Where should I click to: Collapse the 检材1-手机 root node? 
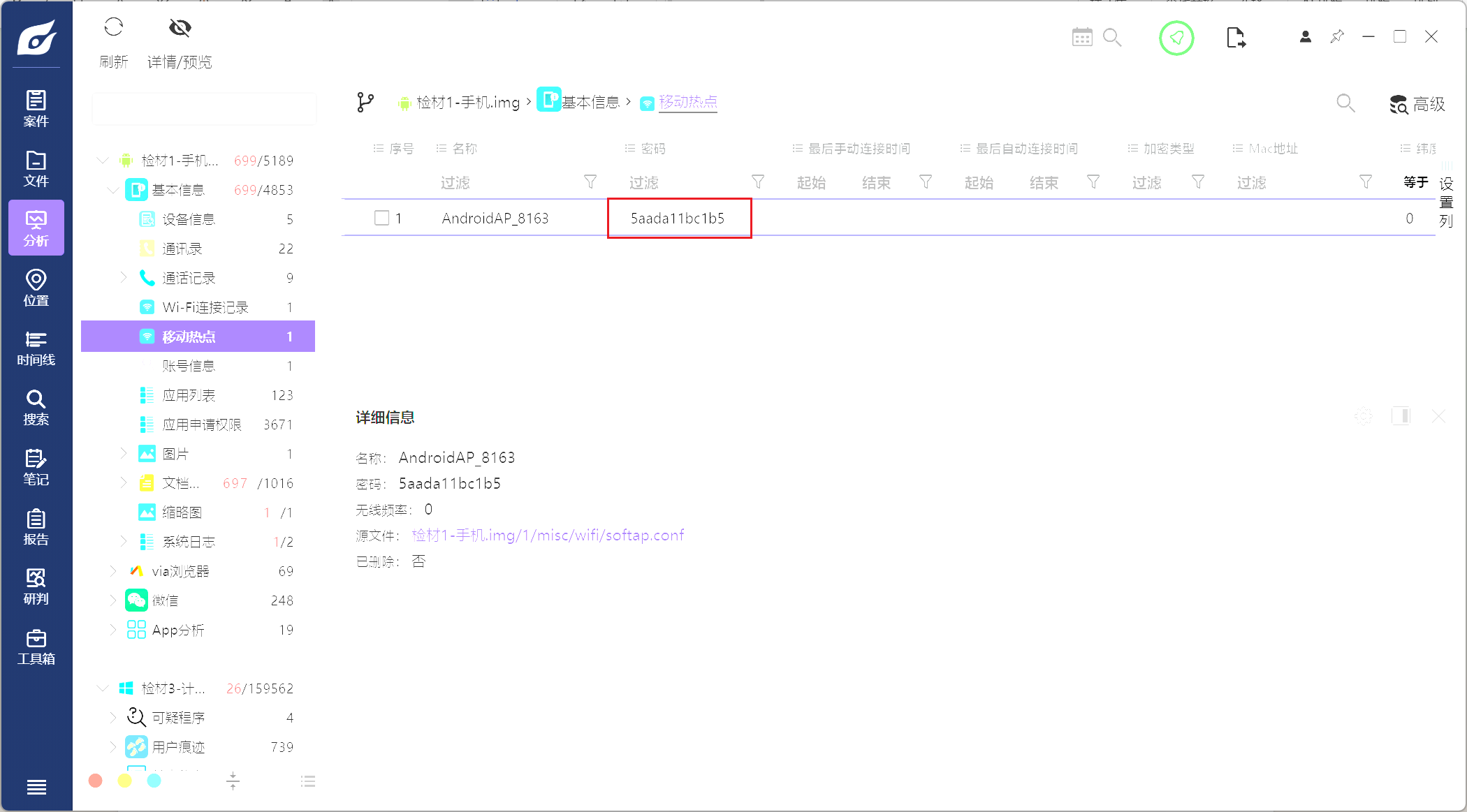click(103, 161)
